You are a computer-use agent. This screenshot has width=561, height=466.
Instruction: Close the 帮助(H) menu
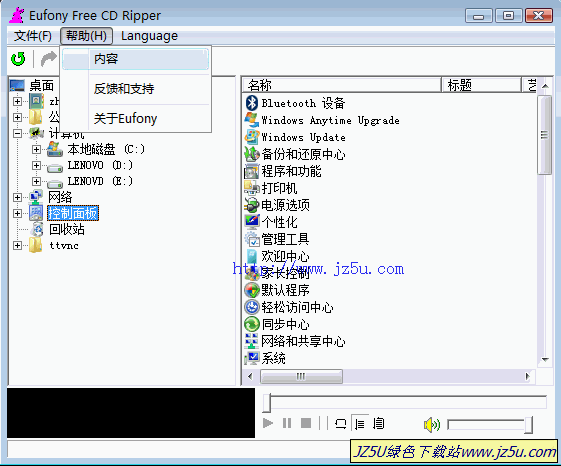point(86,36)
